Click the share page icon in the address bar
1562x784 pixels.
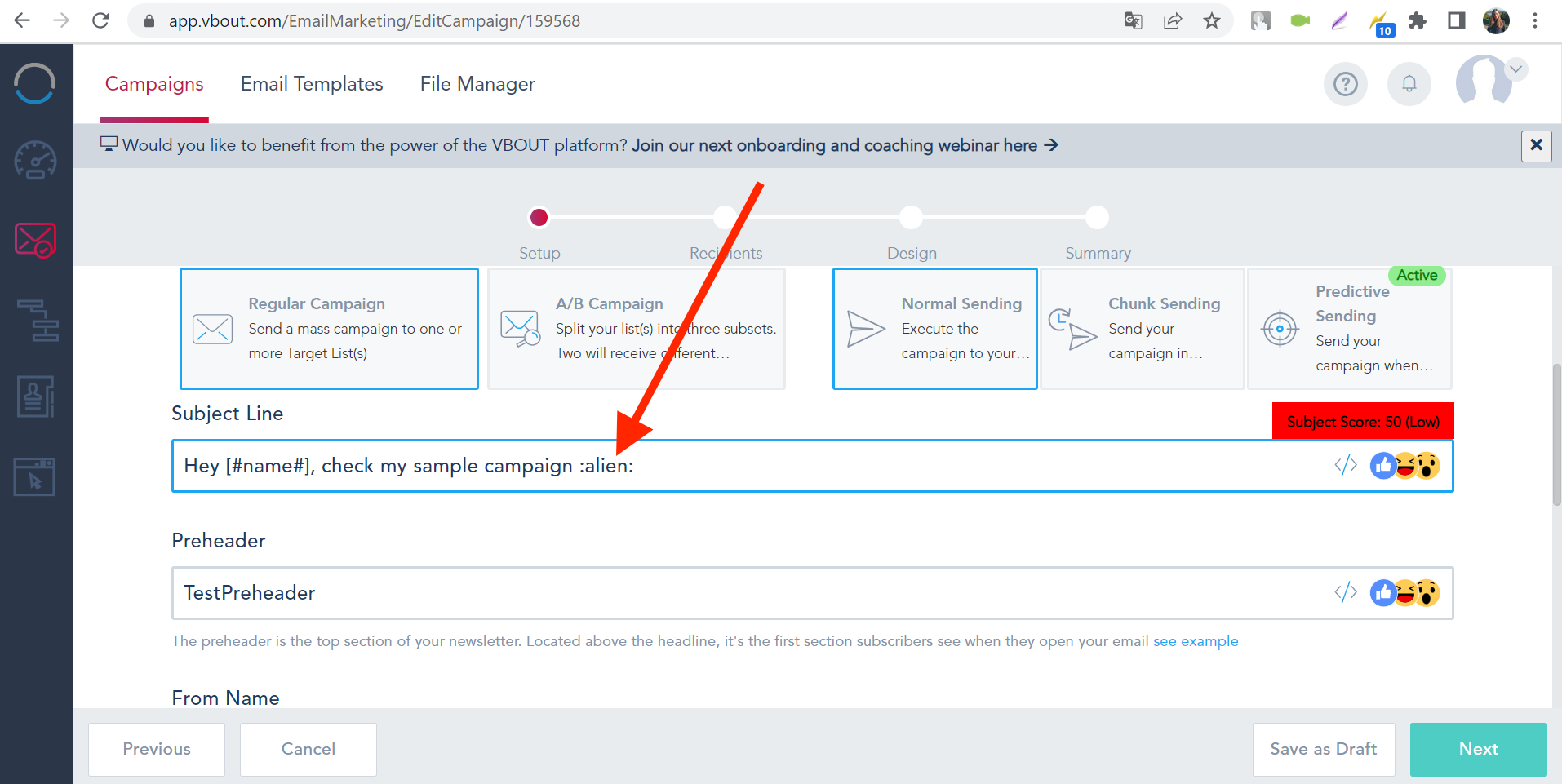click(1173, 20)
